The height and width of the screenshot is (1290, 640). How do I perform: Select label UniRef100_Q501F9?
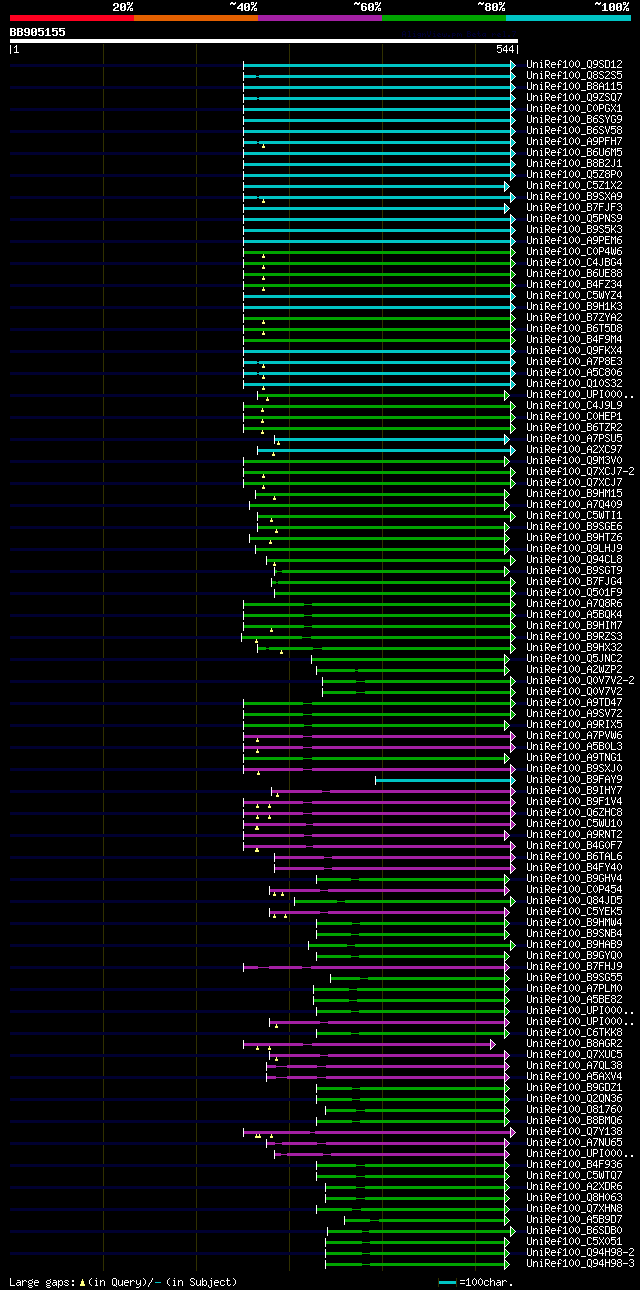coord(574,593)
